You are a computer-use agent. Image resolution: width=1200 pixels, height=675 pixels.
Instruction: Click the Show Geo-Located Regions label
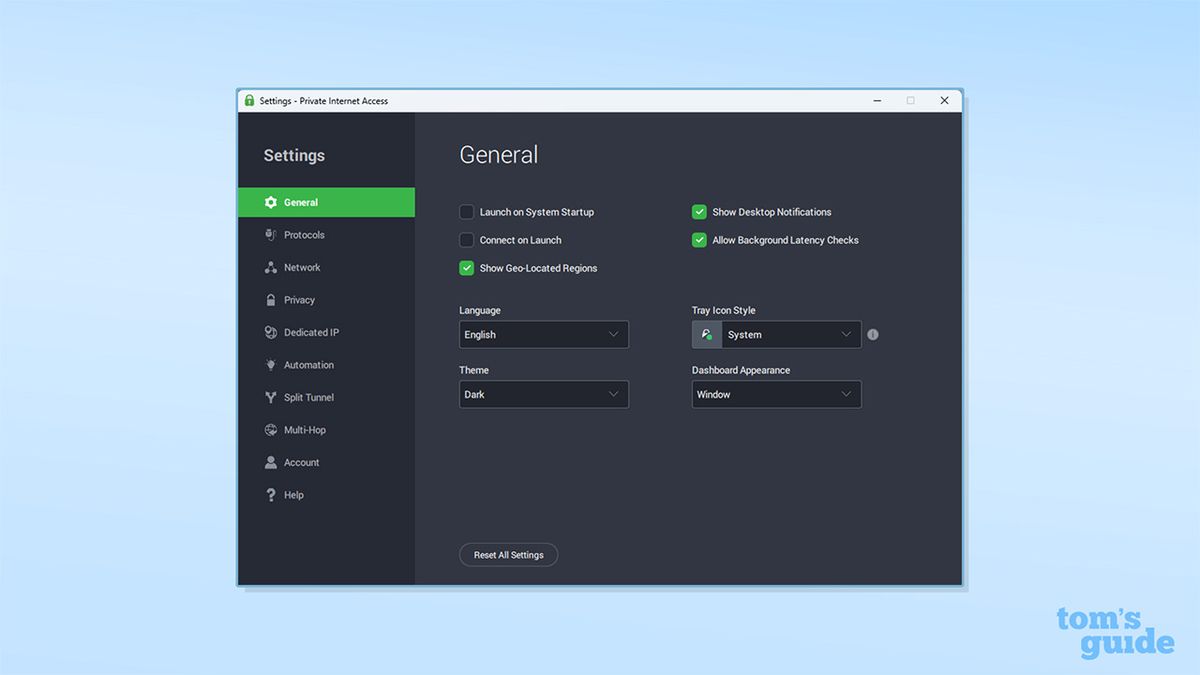click(538, 268)
